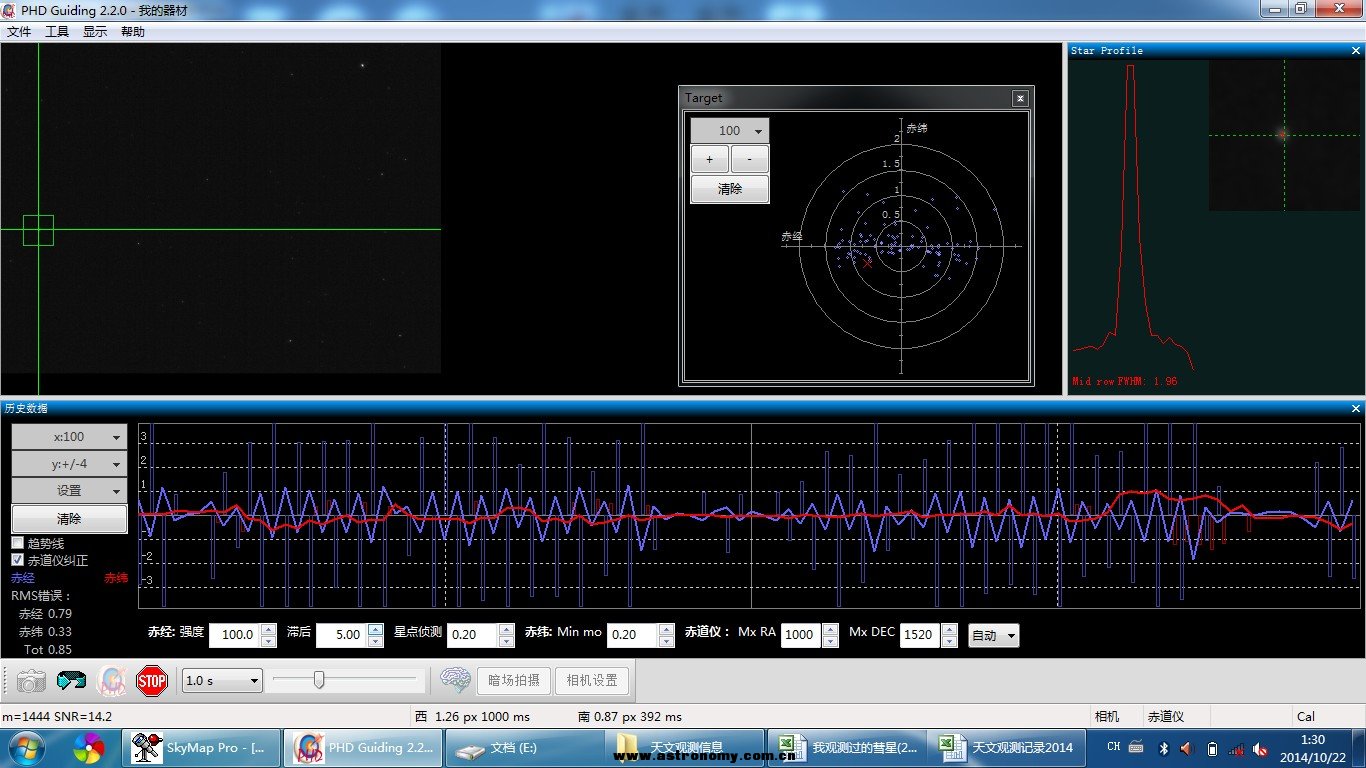
Task: Zoom out Target with - button
Action: tap(750, 159)
